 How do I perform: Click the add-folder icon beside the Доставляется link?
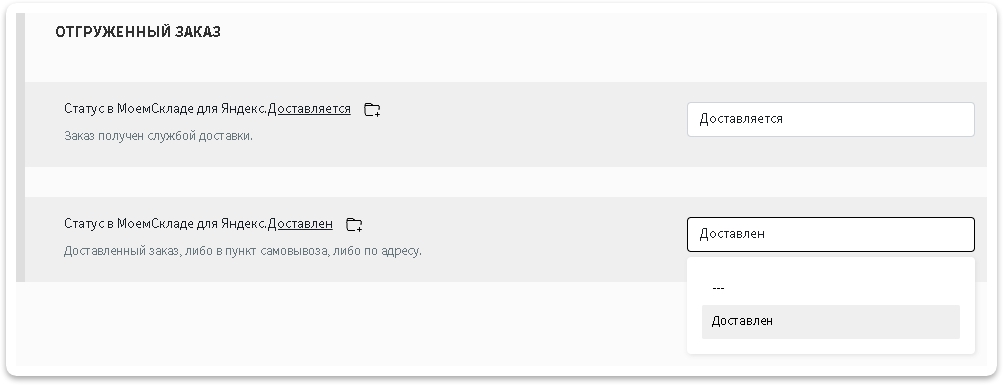tap(372, 109)
